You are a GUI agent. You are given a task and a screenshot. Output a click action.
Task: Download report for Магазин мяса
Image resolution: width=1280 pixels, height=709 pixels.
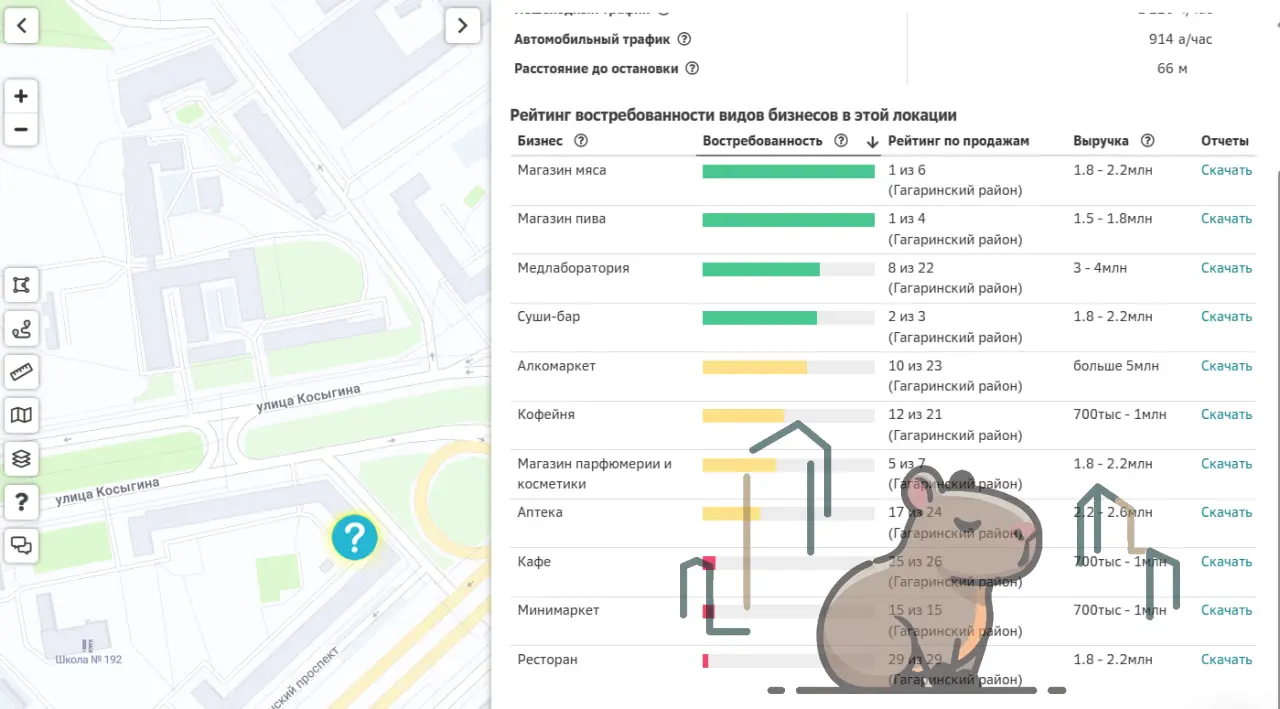1226,170
